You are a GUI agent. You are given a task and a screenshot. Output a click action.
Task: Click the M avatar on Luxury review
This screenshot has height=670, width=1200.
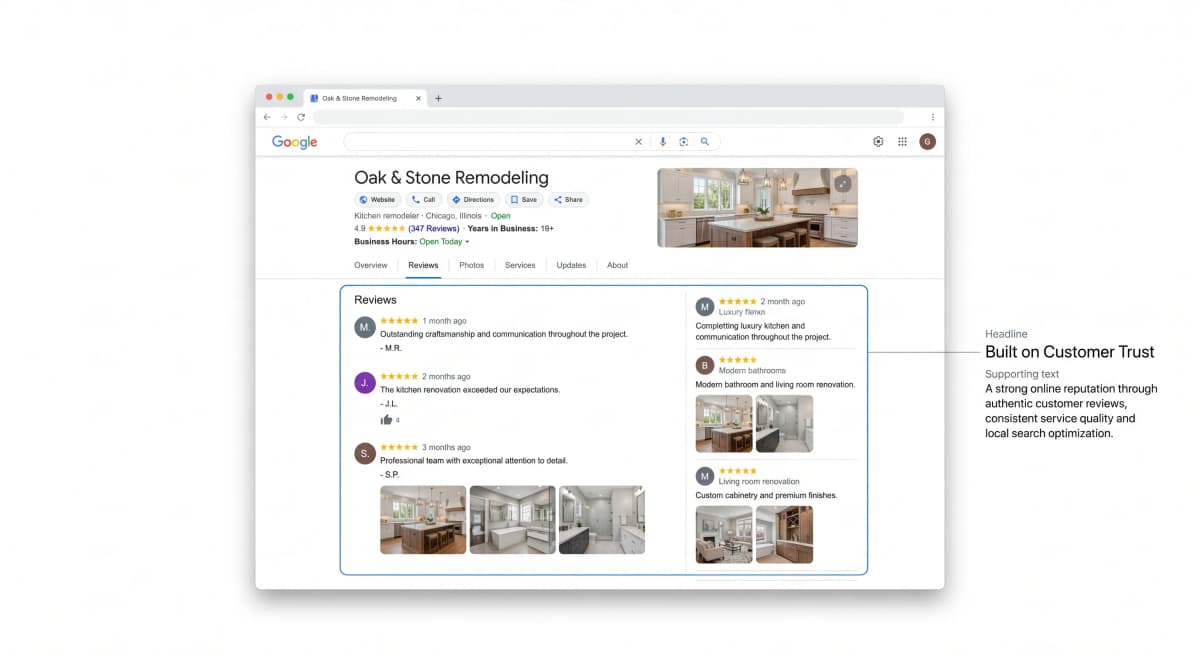[705, 306]
